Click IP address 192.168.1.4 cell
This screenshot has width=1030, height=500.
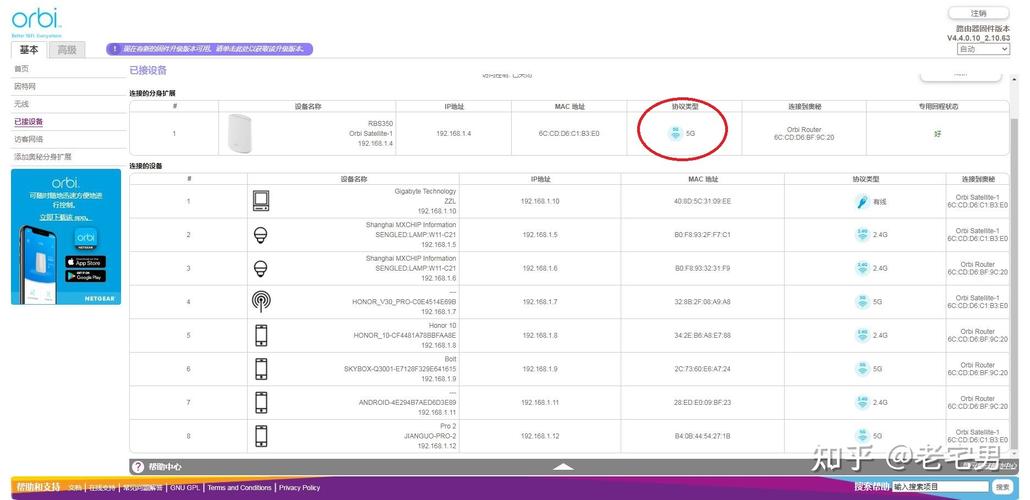pos(453,134)
